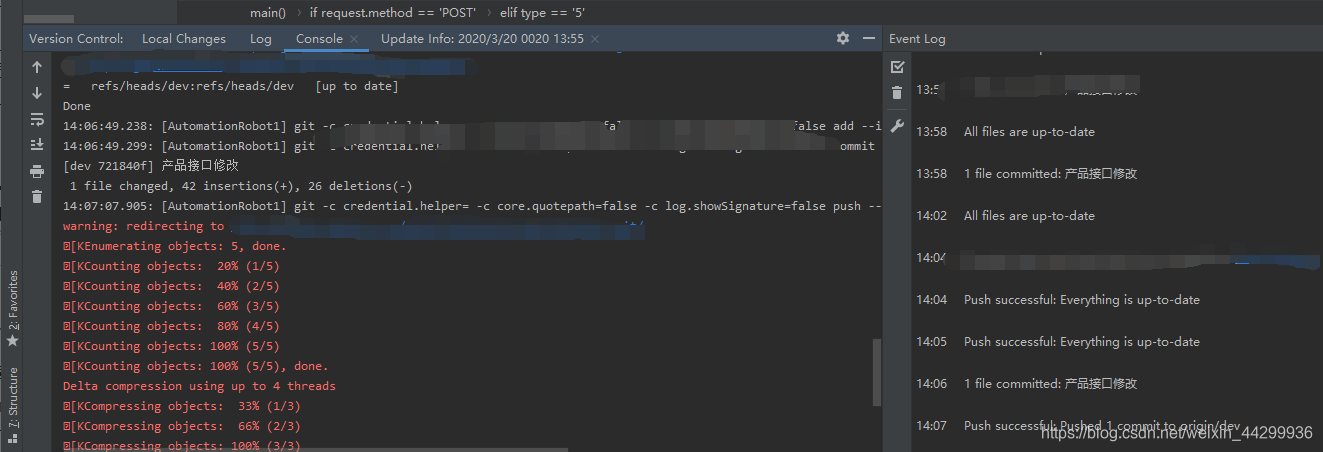Viewport: 1323px width, 452px height.
Task: Open Version Control gear settings
Action: point(843,38)
